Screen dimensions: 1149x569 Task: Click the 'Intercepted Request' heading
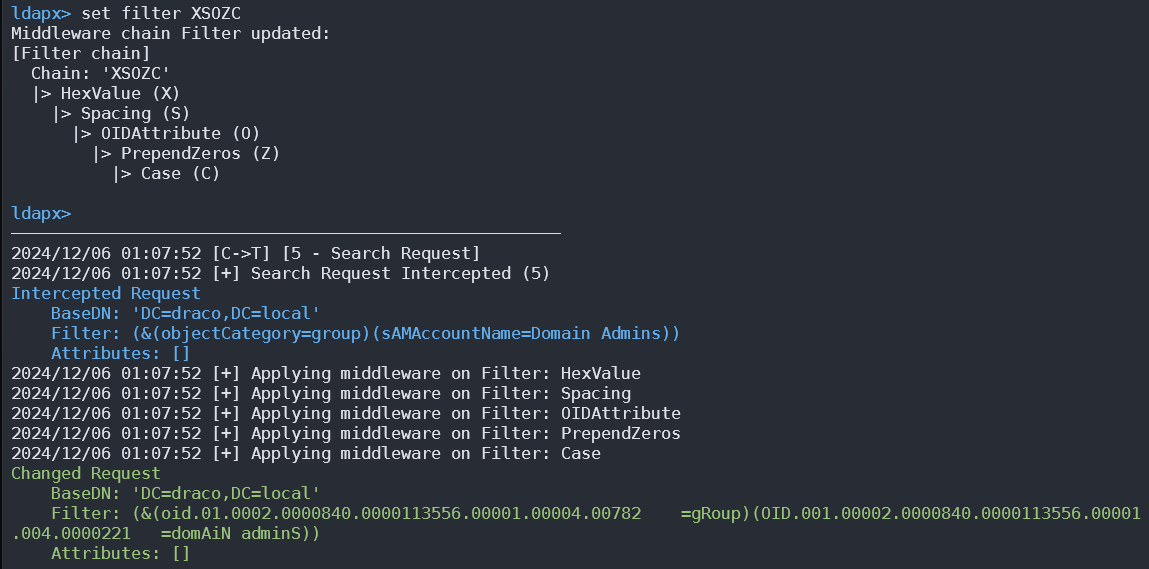coord(105,293)
